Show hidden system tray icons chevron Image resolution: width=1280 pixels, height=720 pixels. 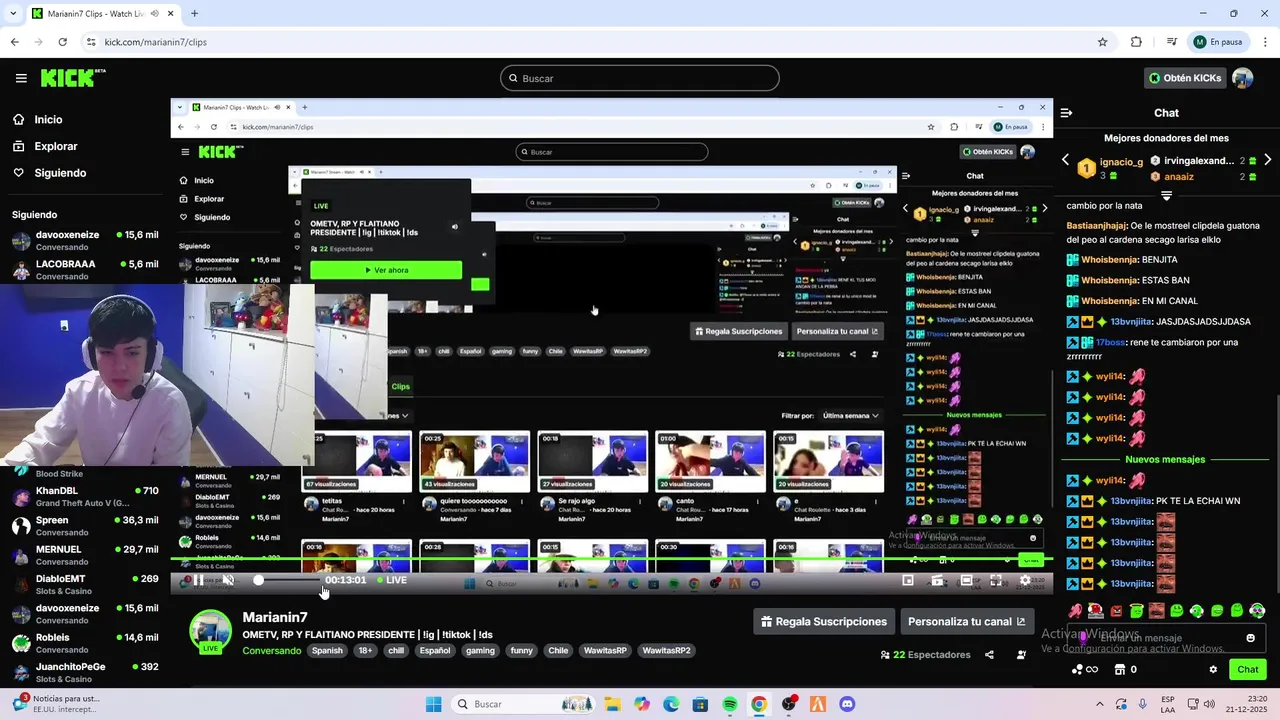(x=1100, y=704)
